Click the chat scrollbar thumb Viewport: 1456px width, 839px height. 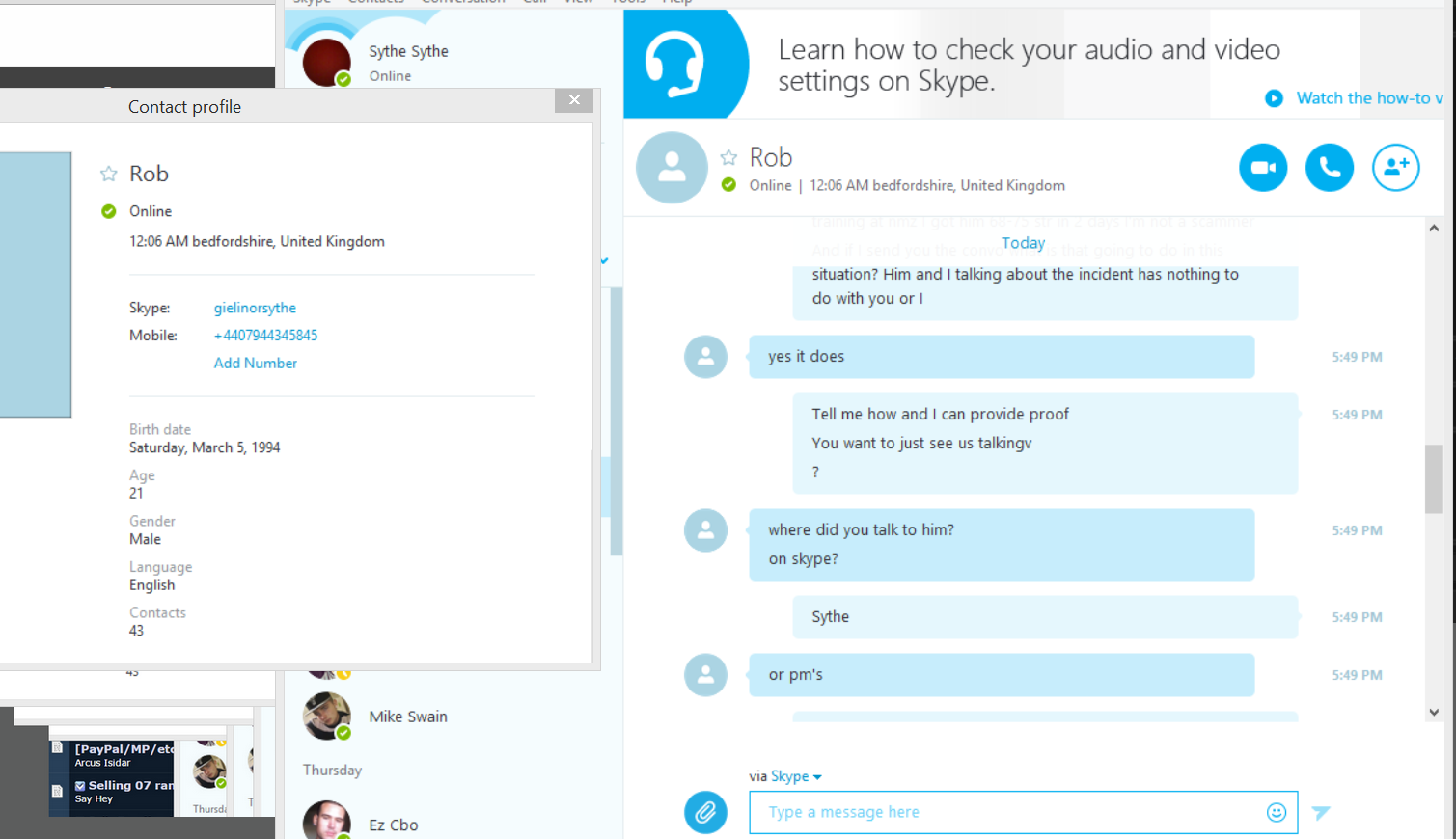[x=1434, y=479]
